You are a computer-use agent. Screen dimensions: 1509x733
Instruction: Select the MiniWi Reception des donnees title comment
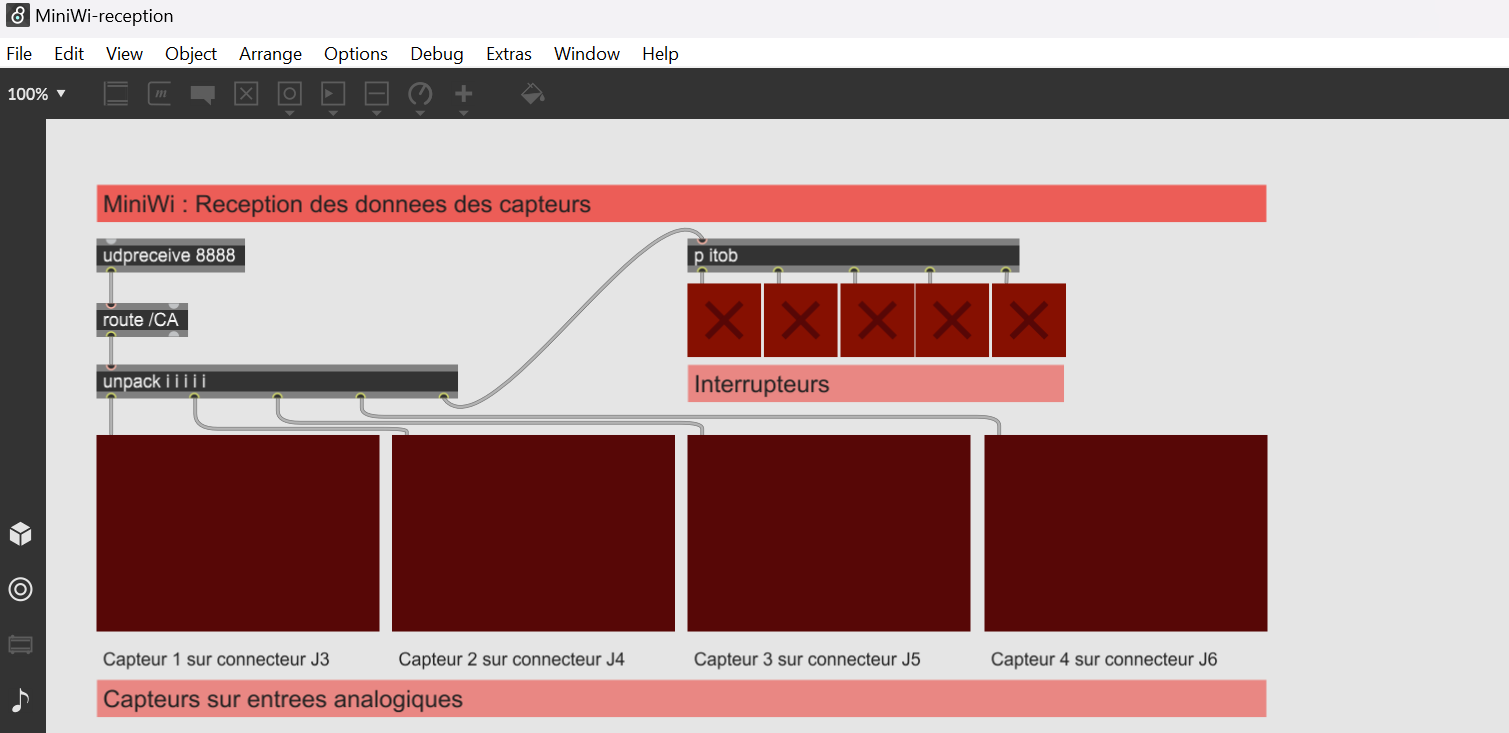point(681,204)
